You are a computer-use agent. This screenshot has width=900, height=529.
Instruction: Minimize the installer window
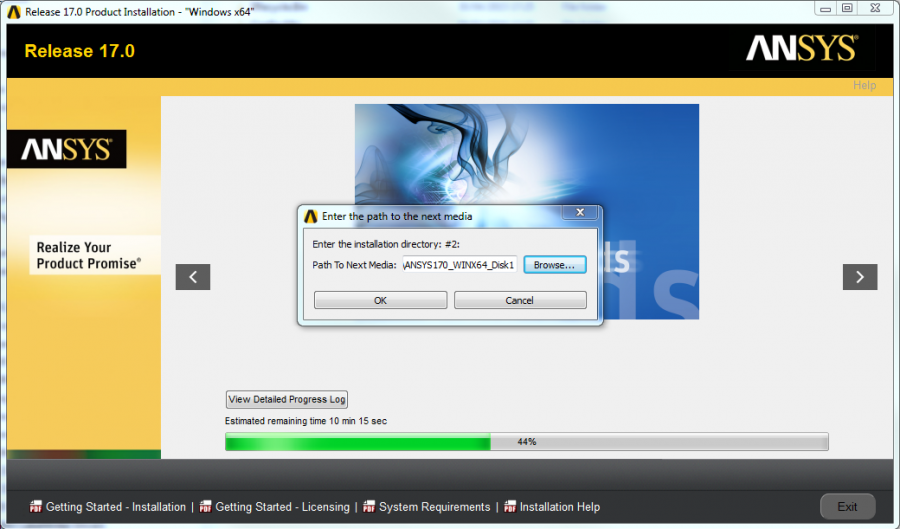coord(825,8)
